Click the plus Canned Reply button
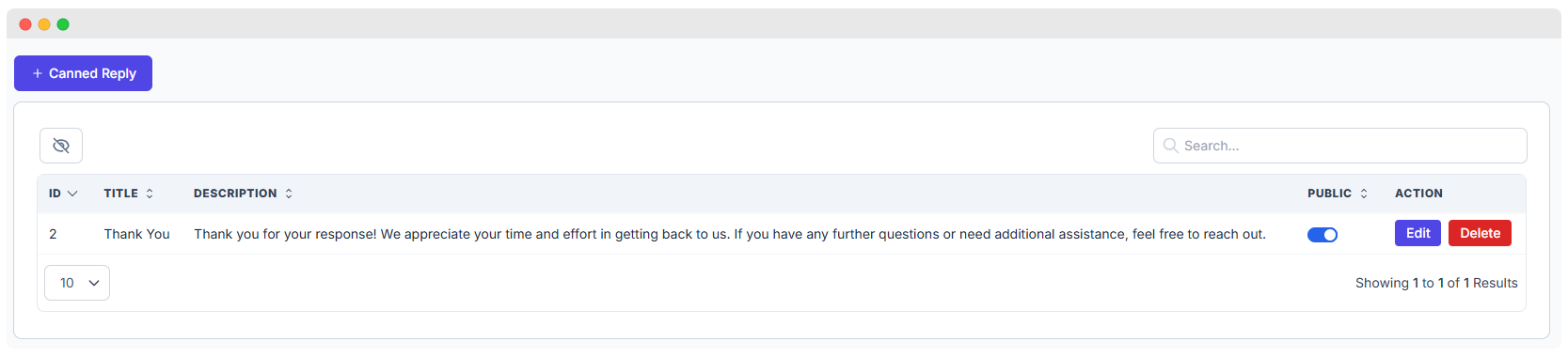Viewport: 1568px width, 357px height. [83, 73]
